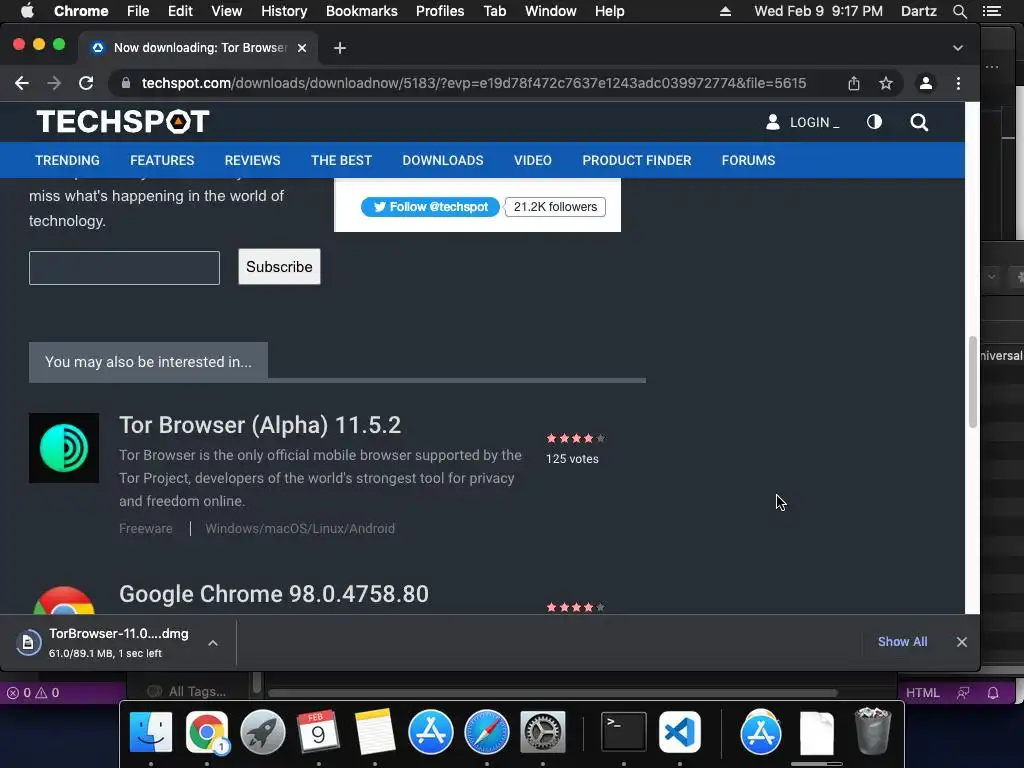Click the TechSpot logo
This screenshot has width=1024, height=768.
point(123,121)
